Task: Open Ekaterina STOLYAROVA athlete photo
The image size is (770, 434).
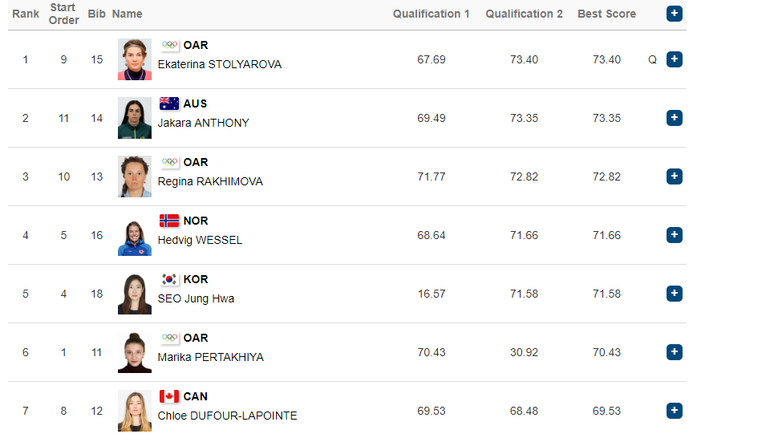Action: click(x=135, y=59)
